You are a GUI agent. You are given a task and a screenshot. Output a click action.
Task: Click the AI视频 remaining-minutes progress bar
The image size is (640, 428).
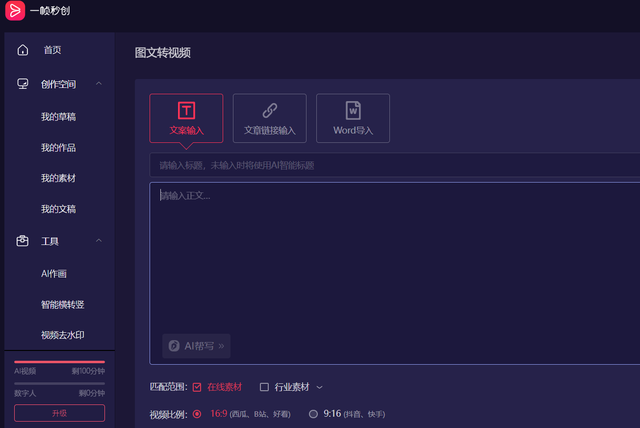(x=60, y=361)
